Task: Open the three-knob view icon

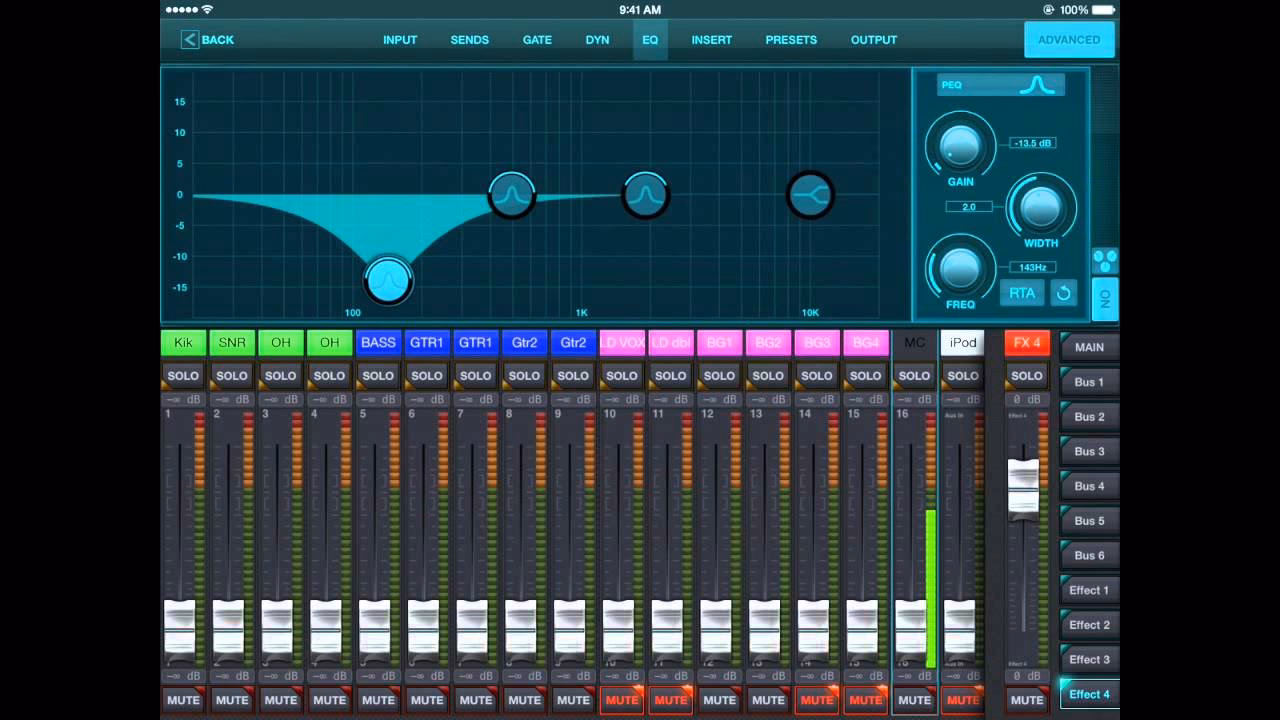Action: (x=1105, y=262)
